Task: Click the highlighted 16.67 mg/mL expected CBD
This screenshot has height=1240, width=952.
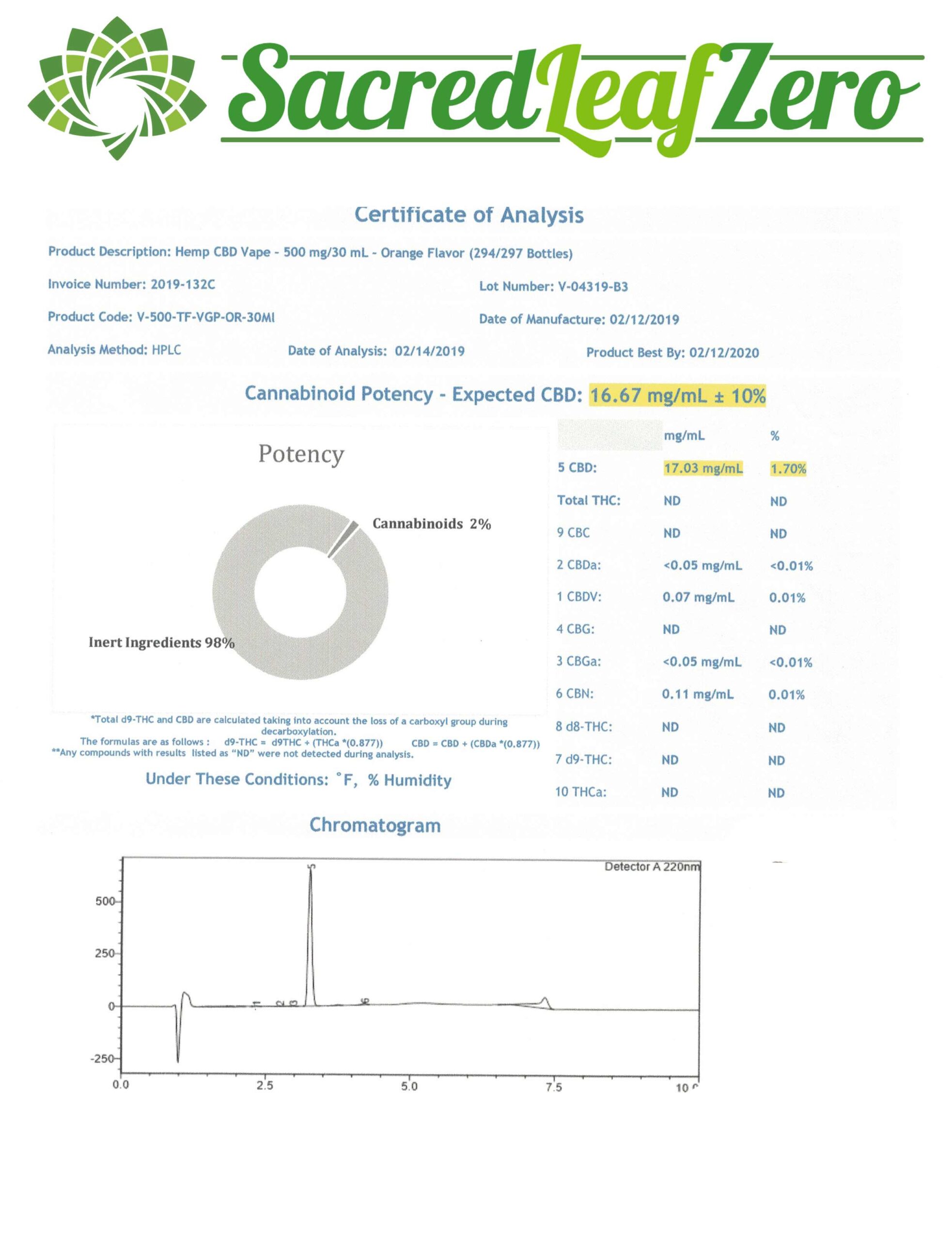Action: pyautogui.click(x=677, y=395)
